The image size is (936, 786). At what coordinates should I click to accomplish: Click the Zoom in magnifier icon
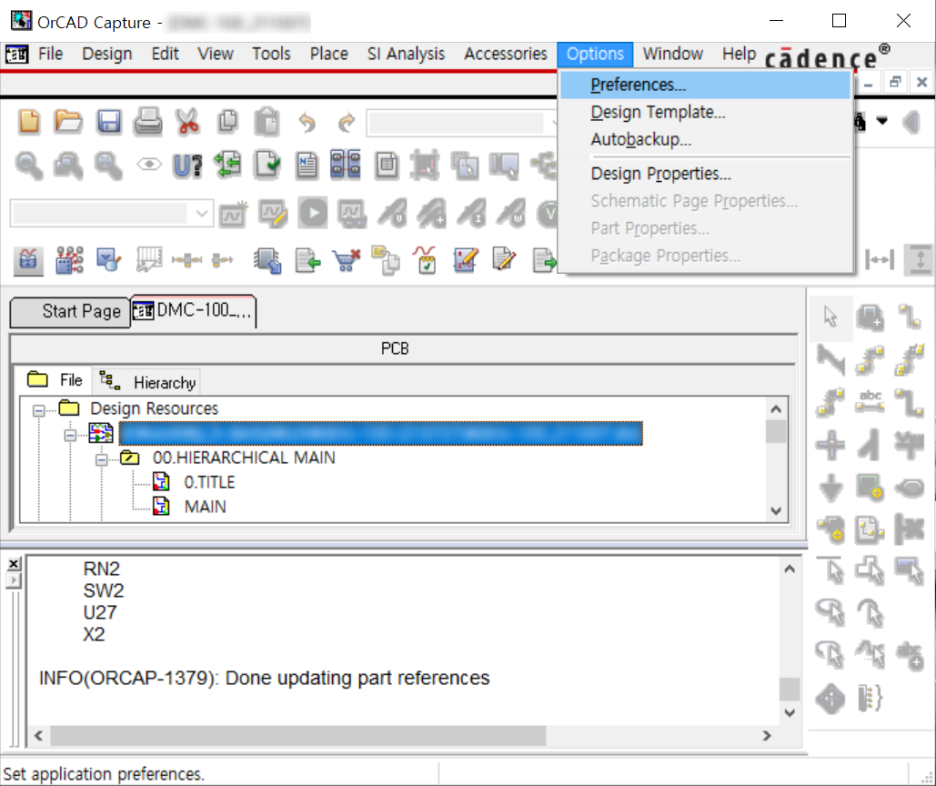[29, 165]
